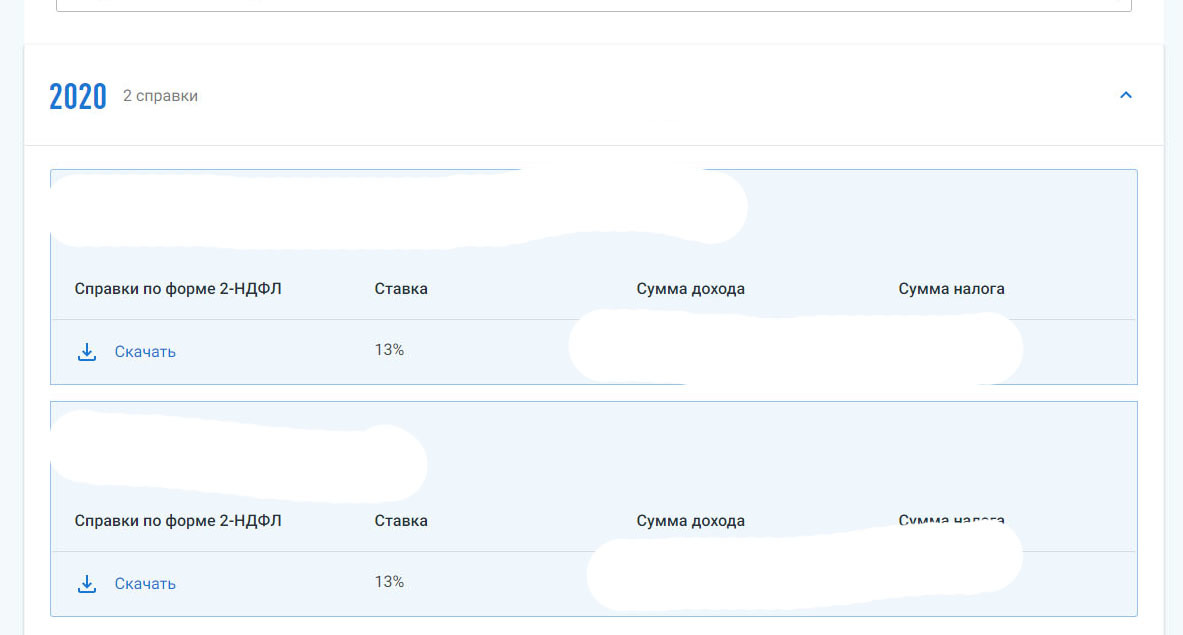
Task: Select the 2020 year heading
Action: click(x=78, y=97)
